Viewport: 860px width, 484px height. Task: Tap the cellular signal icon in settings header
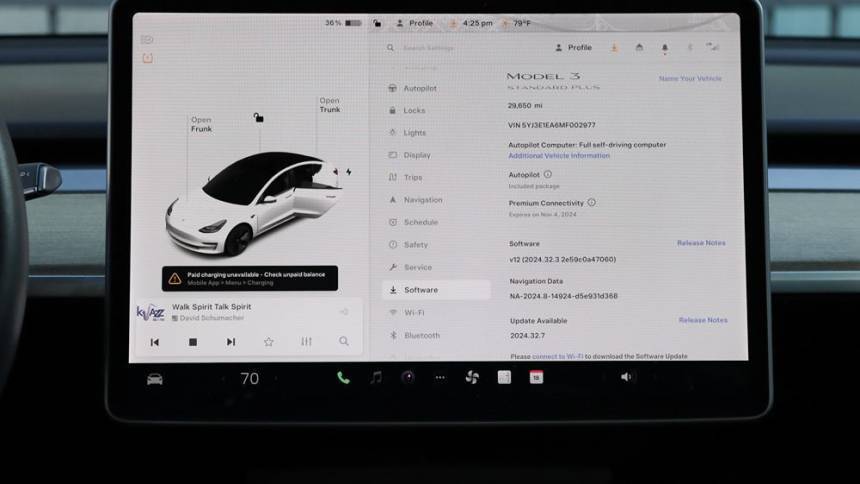pyautogui.click(x=713, y=47)
